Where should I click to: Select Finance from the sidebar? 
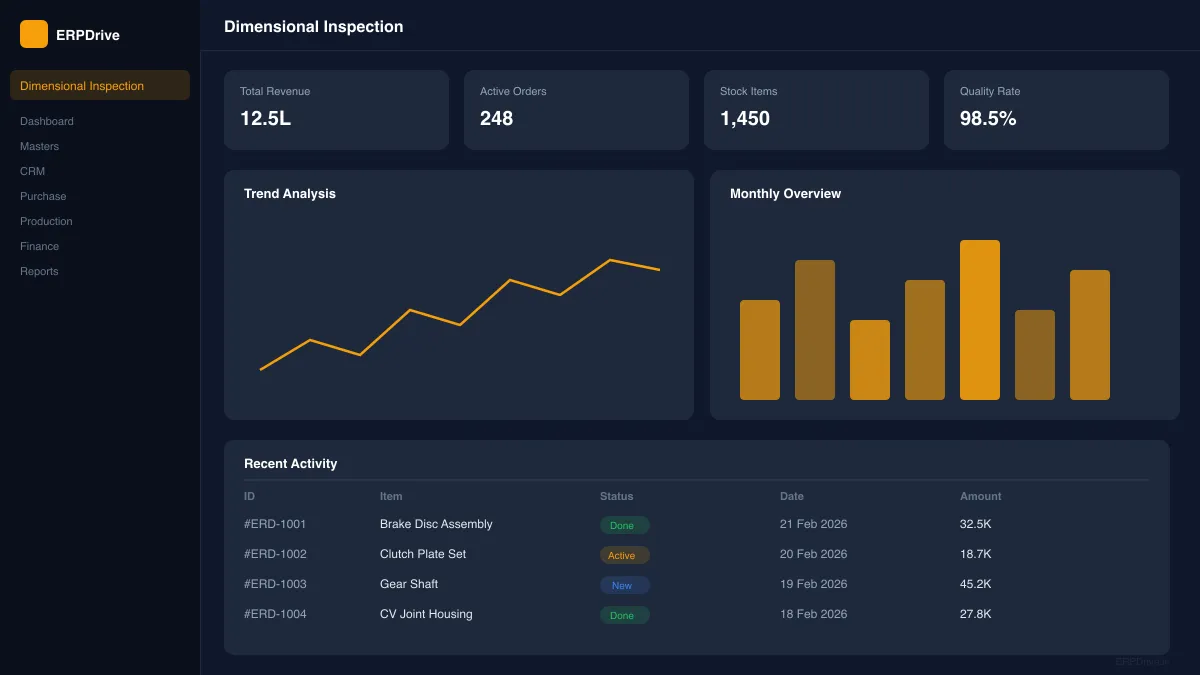click(40, 246)
